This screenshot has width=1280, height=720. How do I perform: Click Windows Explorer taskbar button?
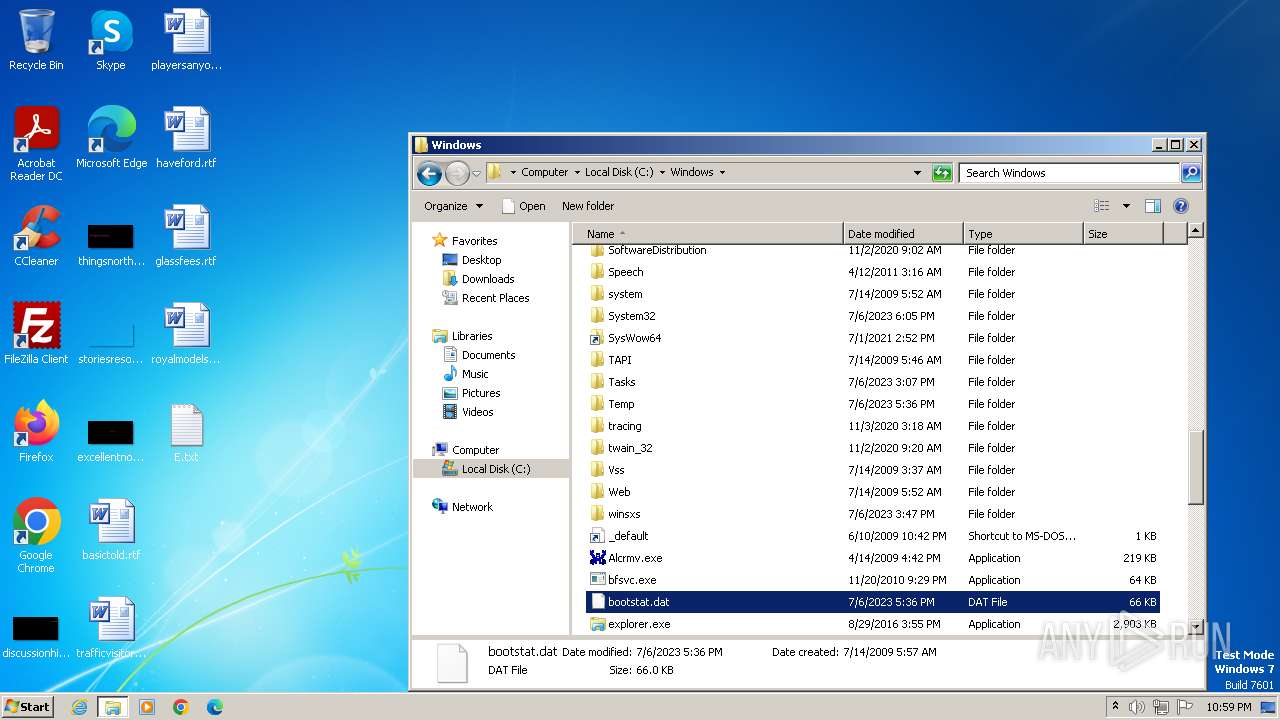point(113,707)
